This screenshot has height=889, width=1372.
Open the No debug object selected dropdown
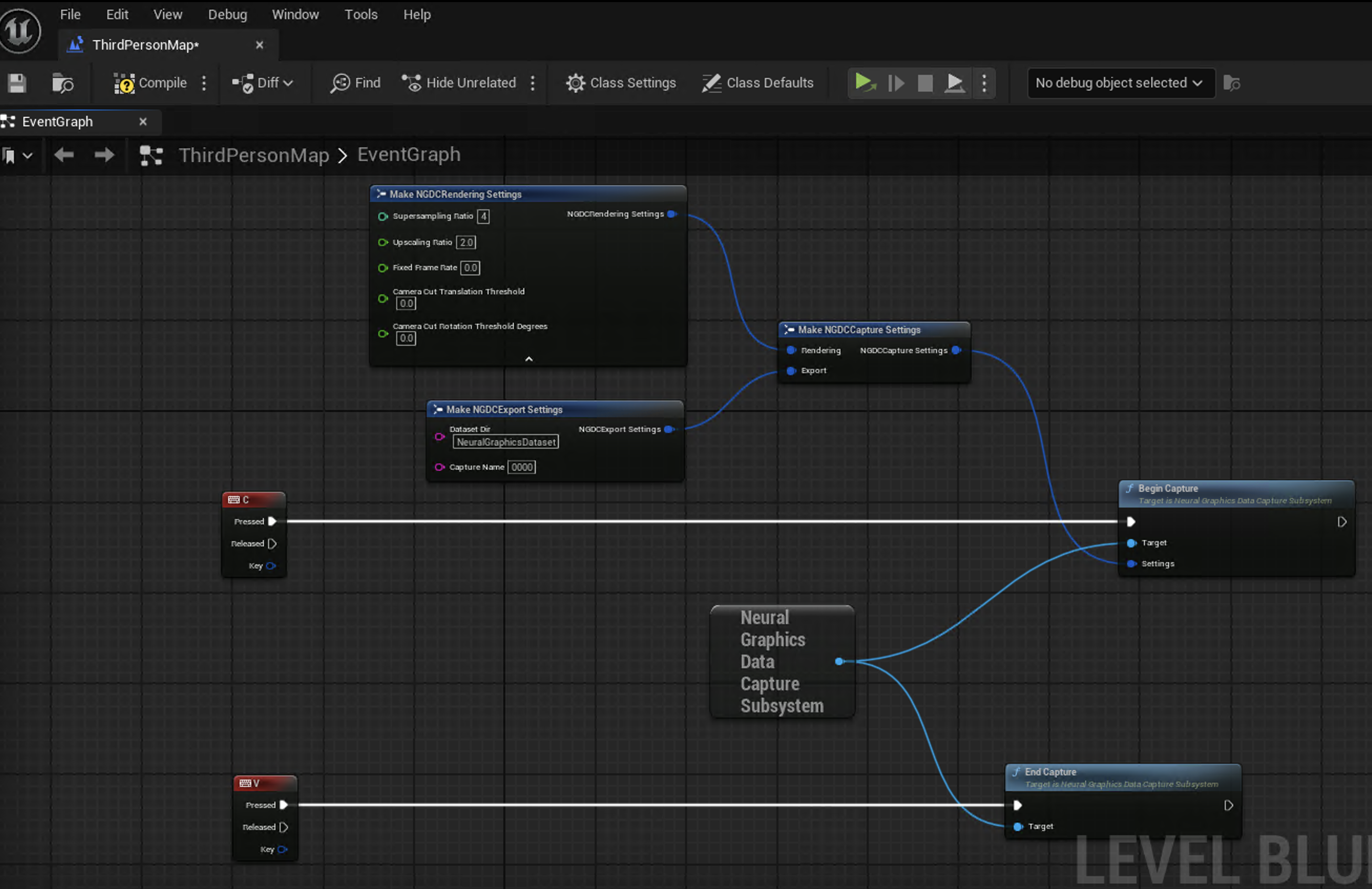[1119, 83]
